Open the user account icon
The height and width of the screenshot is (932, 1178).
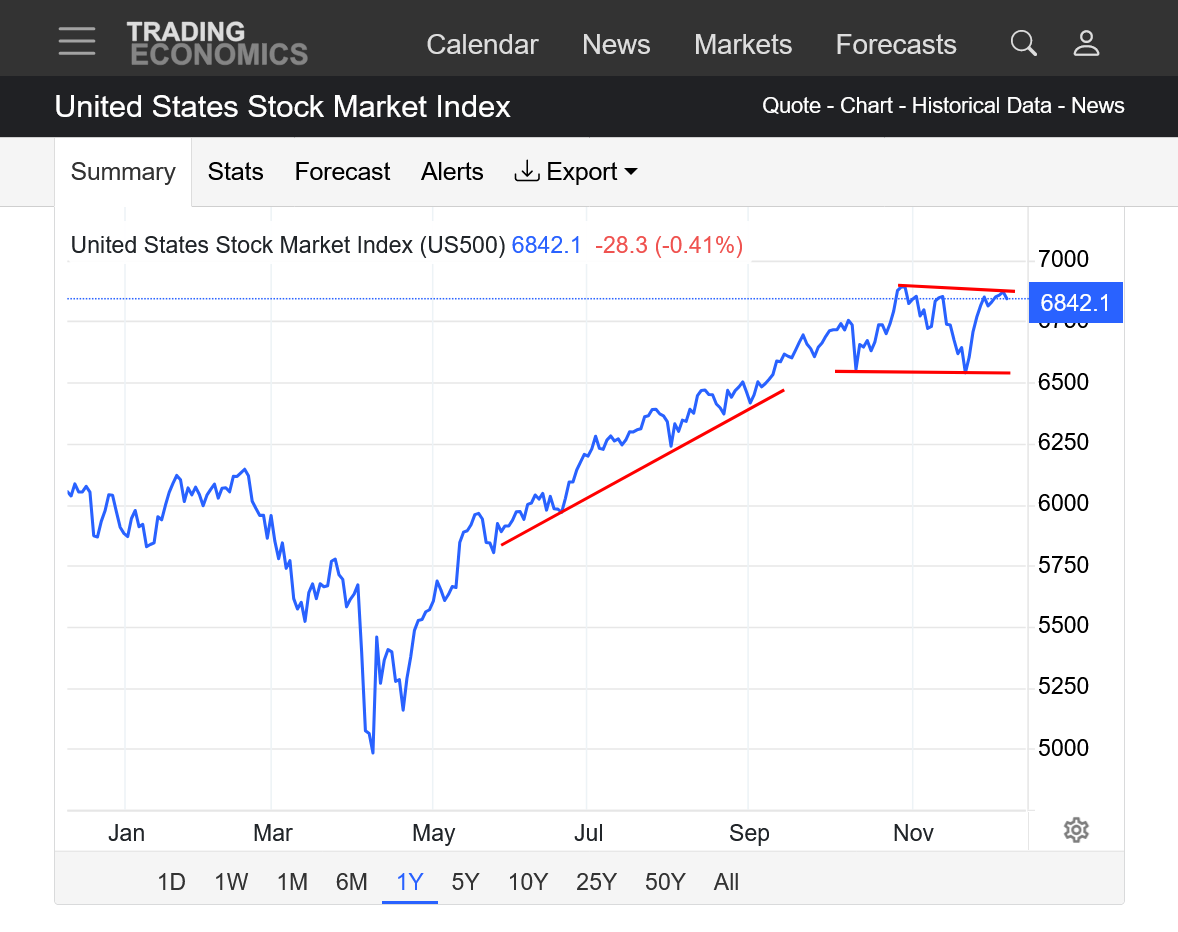[1086, 43]
